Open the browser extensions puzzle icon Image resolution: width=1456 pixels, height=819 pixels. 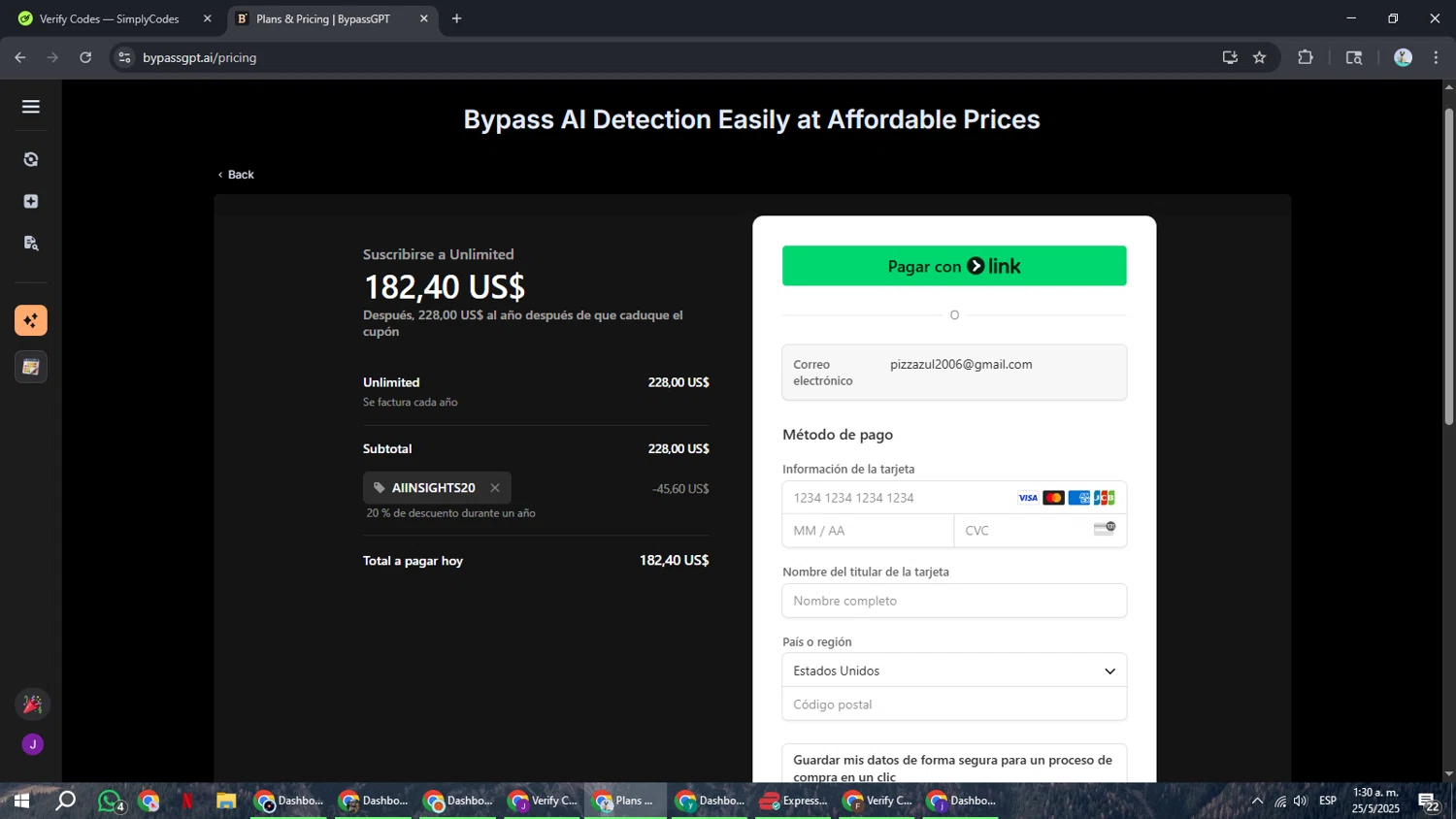click(x=1306, y=57)
